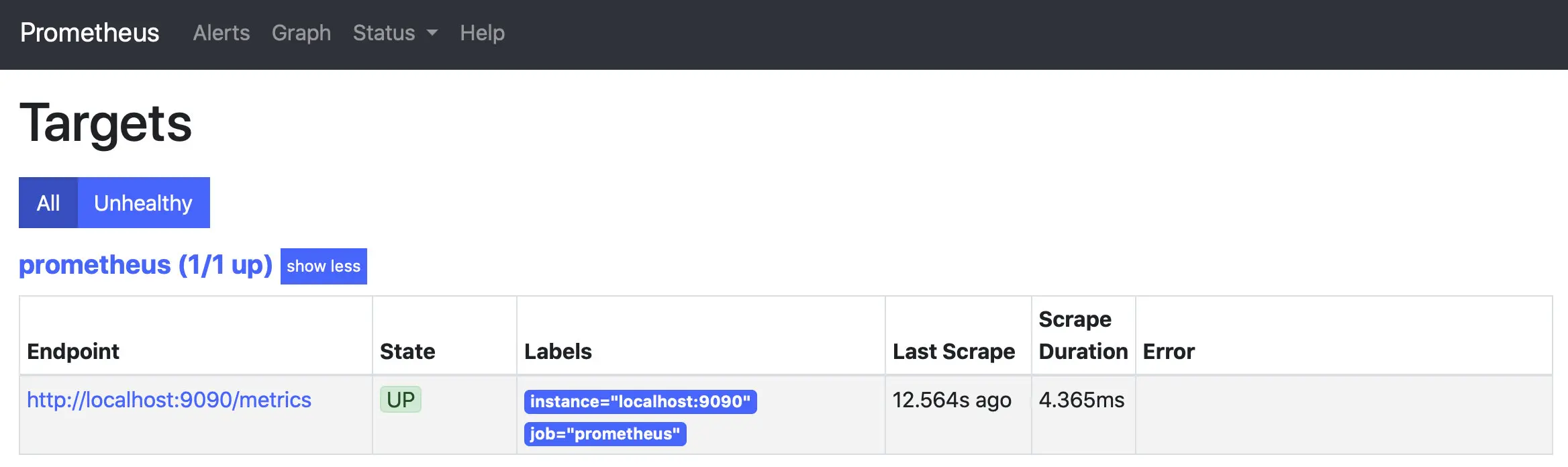Screen dimensions: 1568x467
Task: Click the Endpoint column header
Action: pyautogui.click(x=73, y=351)
